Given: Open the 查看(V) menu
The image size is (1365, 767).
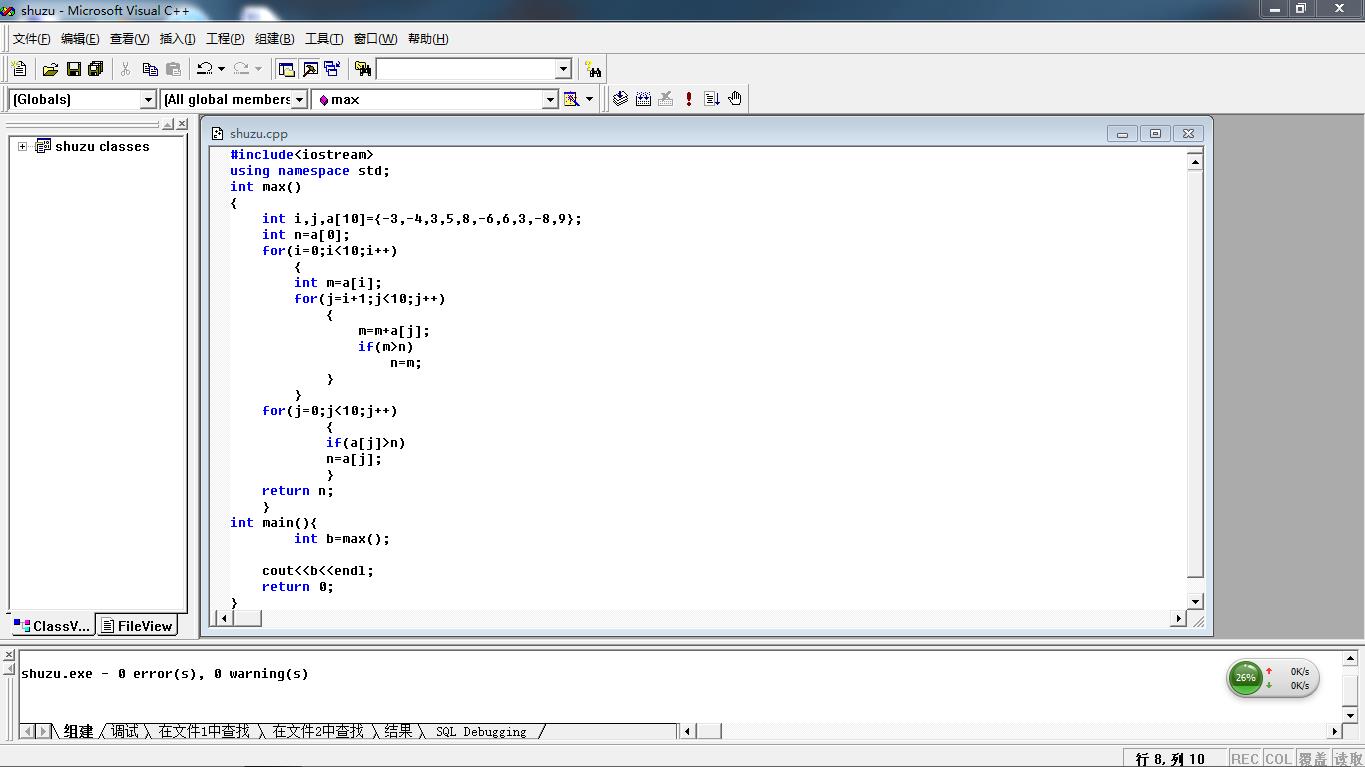Looking at the screenshot, I should [129, 39].
